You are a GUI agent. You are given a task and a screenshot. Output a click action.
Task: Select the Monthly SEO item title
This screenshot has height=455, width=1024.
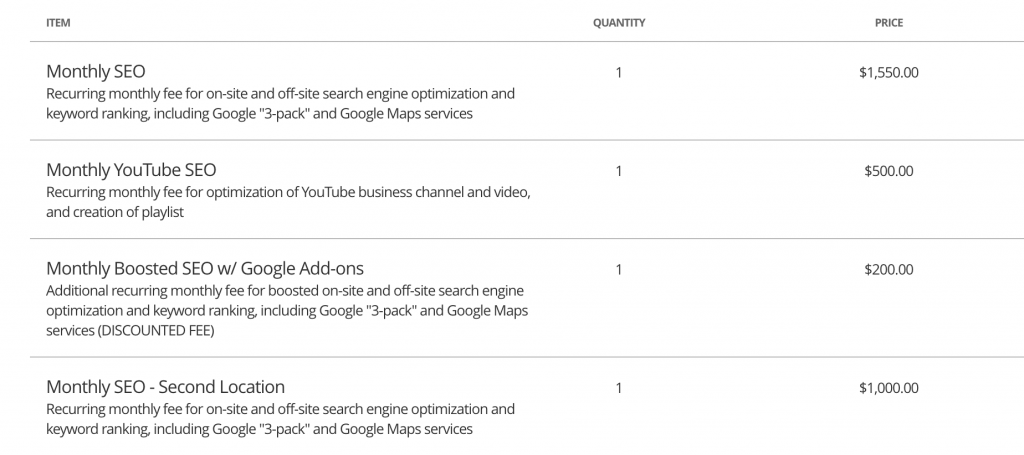(95, 71)
